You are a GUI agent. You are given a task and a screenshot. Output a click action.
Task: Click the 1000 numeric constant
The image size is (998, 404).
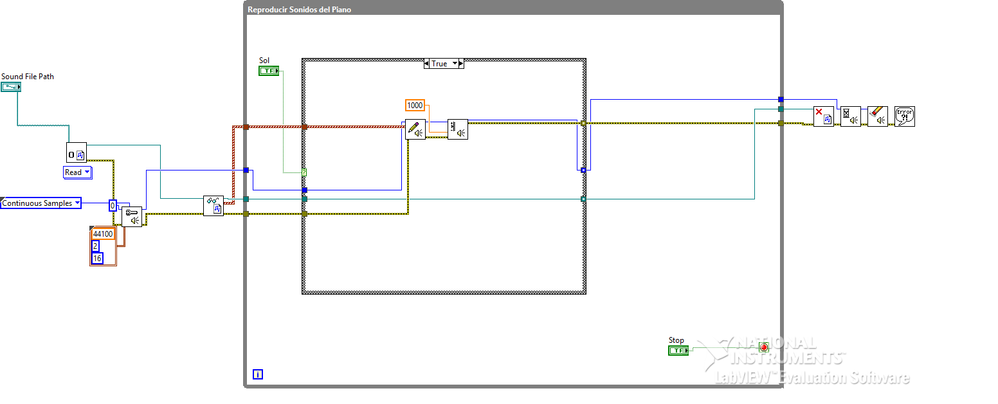(415, 106)
